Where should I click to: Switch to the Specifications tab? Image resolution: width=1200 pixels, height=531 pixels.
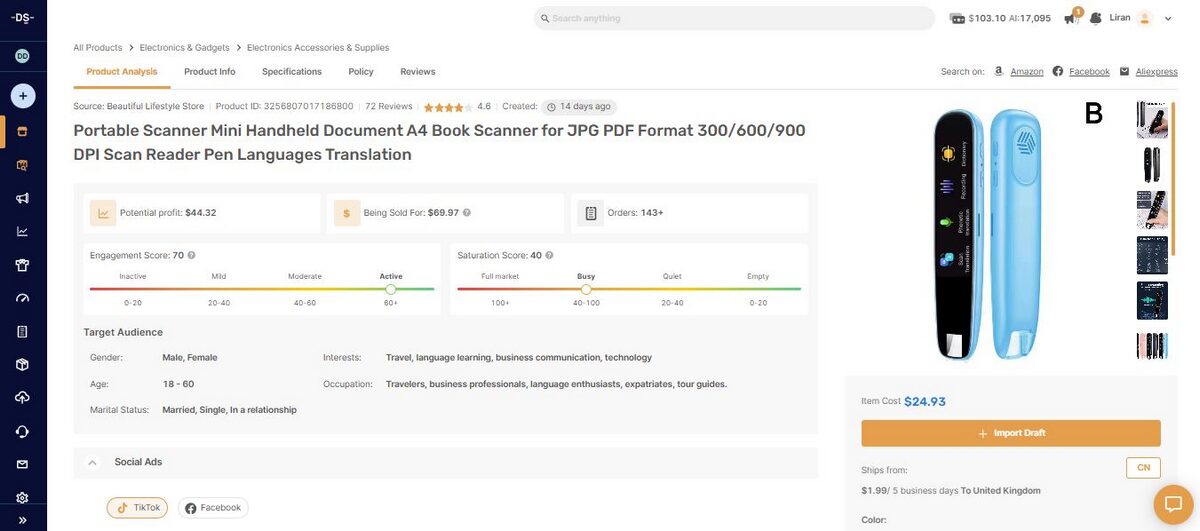[292, 72]
